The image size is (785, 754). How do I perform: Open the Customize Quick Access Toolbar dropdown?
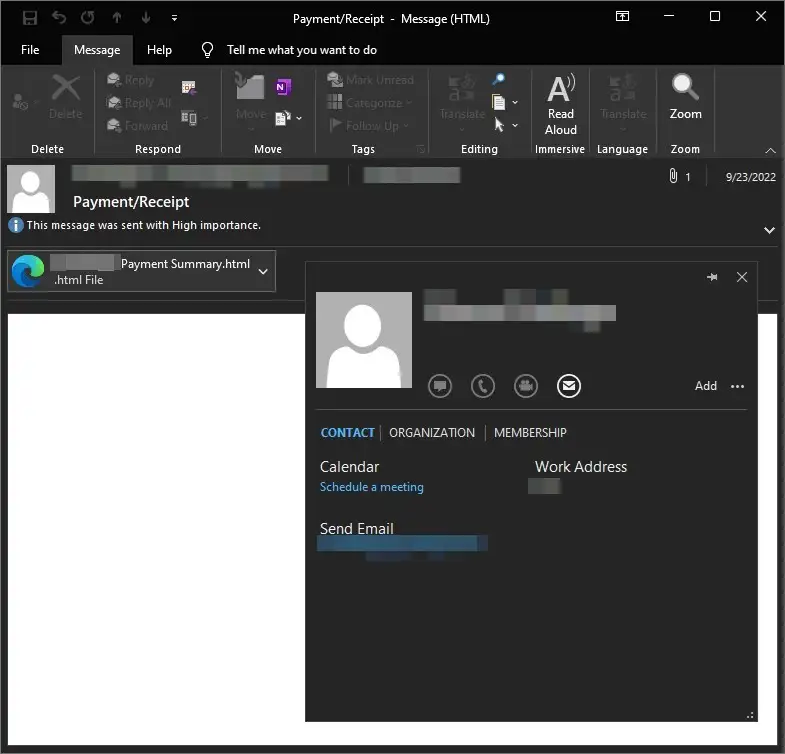[175, 18]
